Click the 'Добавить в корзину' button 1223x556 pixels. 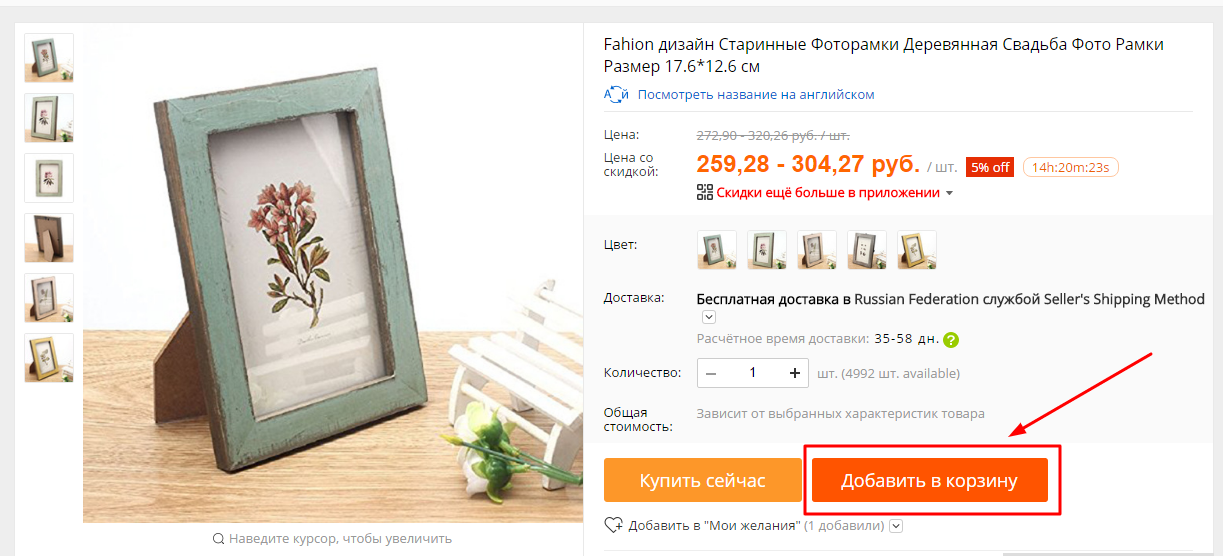pos(929,480)
